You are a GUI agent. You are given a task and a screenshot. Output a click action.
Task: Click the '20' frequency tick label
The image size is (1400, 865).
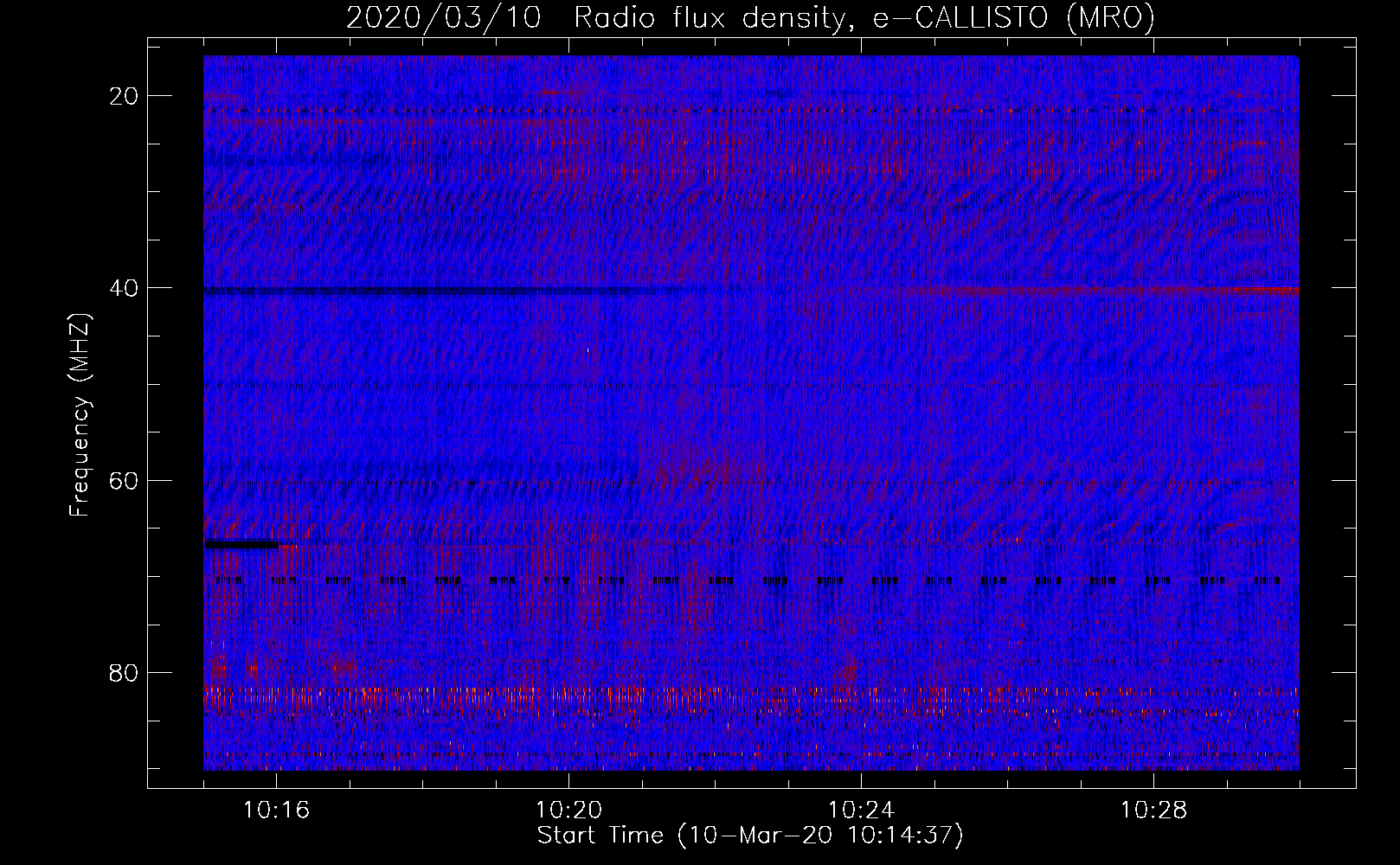tap(125, 96)
